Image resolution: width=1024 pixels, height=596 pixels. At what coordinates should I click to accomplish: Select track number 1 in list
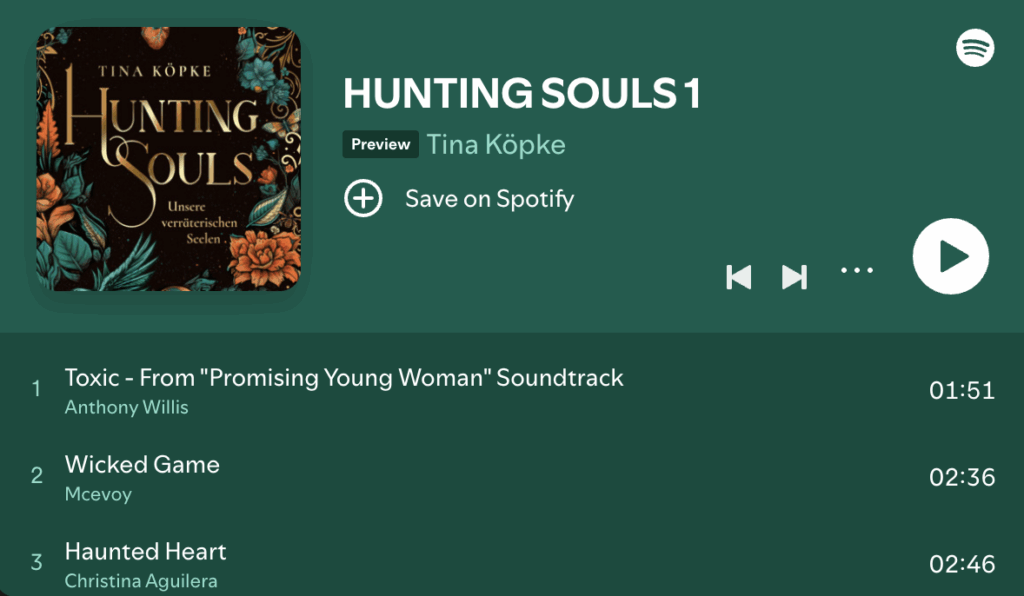point(37,389)
